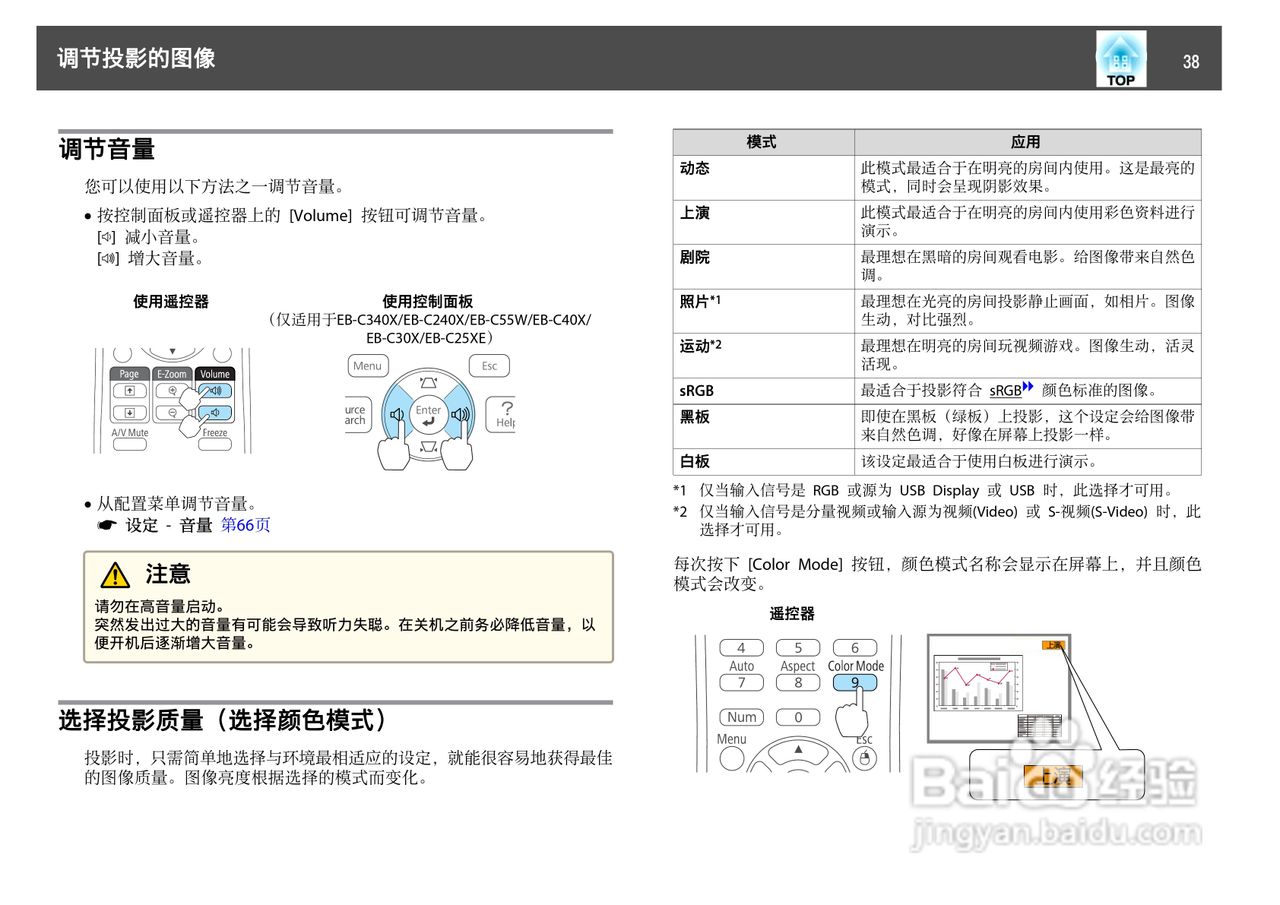The height and width of the screenshot is (905, 1280).
Task: Toggle the Num button on remote keypad
Action: 741,718
